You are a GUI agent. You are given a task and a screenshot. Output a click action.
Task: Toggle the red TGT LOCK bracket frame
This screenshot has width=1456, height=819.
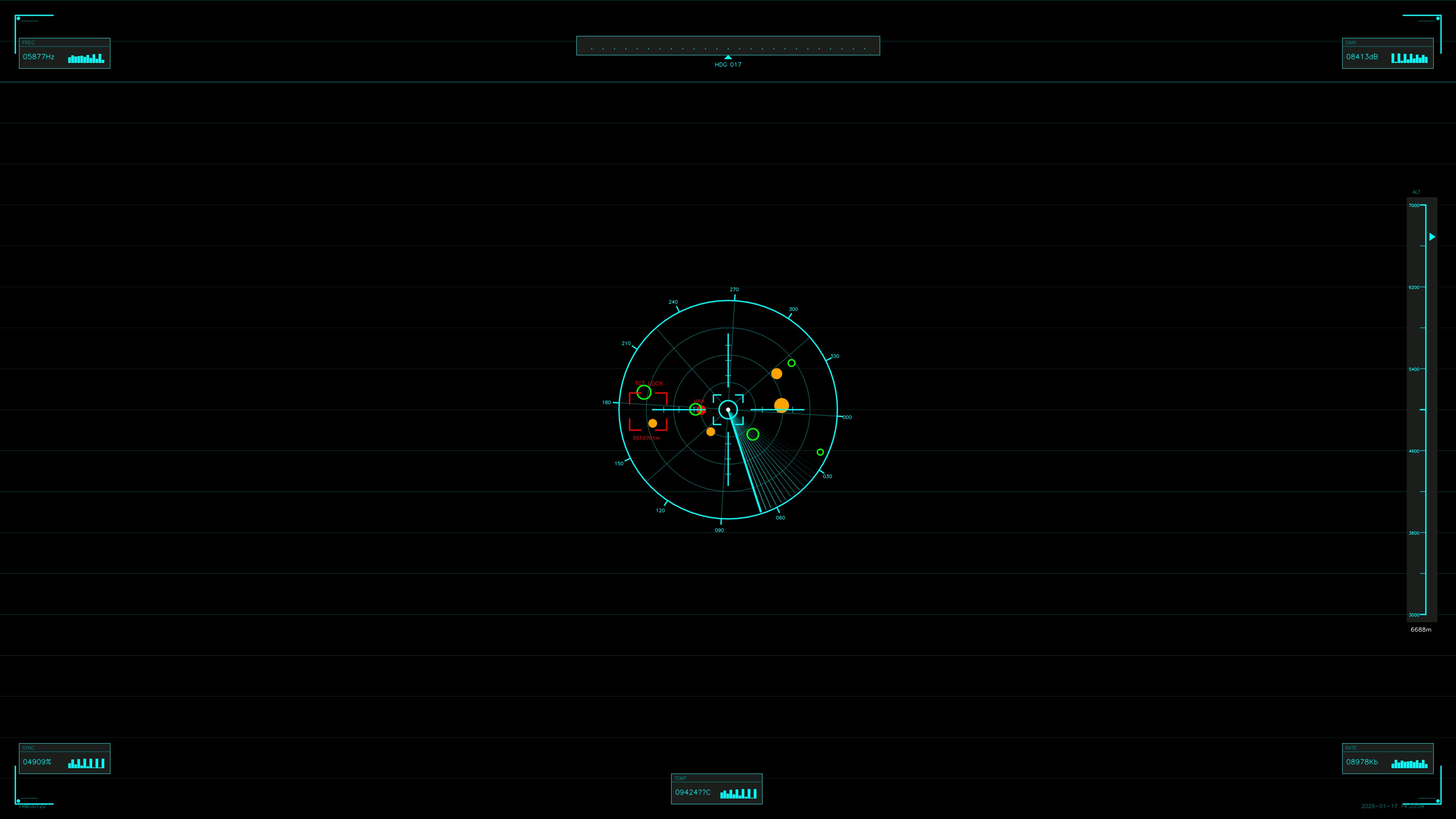click(x=648, y=411)
